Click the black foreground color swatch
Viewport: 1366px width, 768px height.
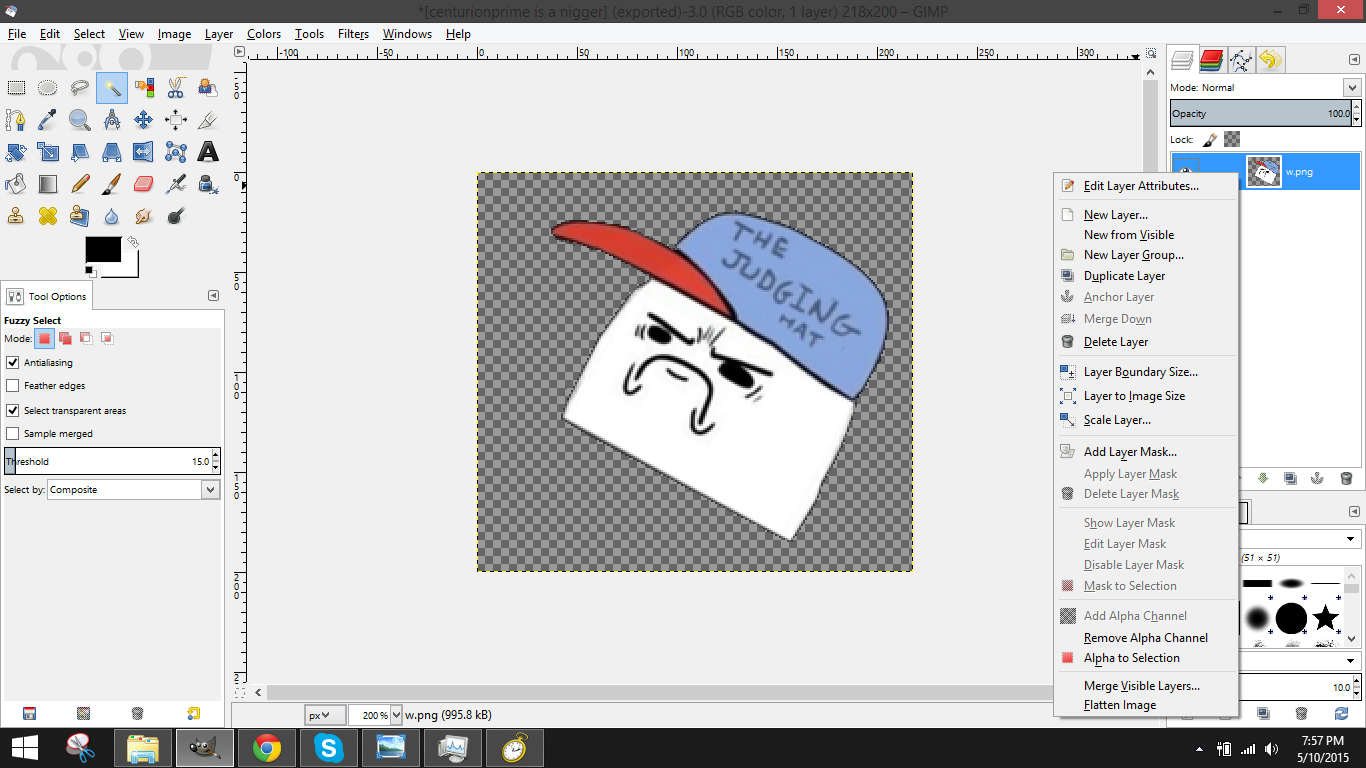tap(102, 250)
